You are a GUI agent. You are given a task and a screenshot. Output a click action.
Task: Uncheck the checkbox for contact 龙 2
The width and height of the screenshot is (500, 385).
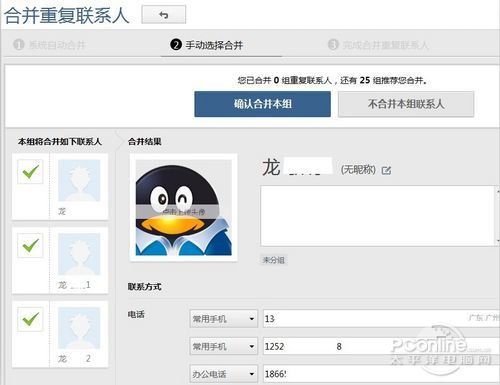(x=30, y=319)
